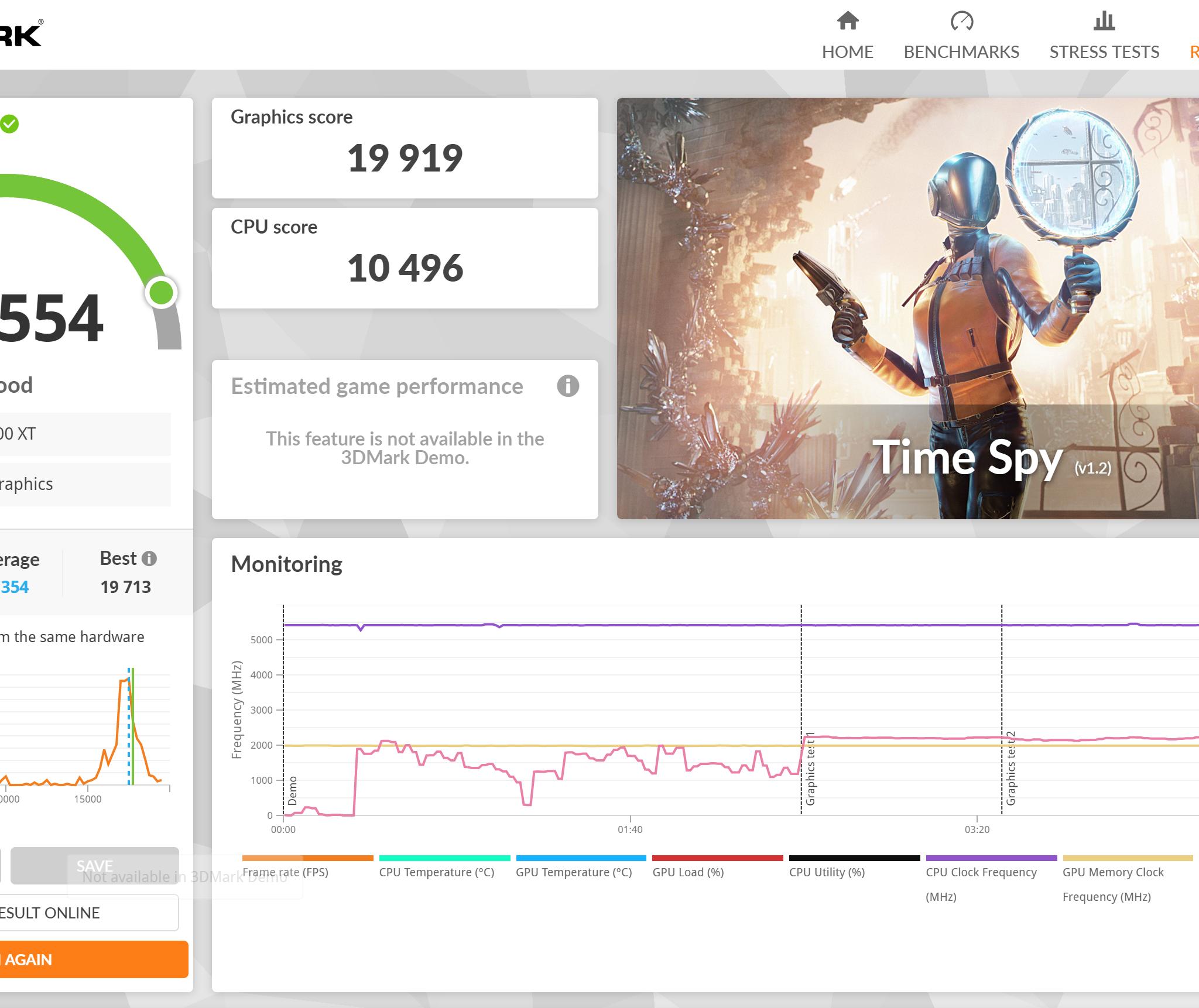
Task: Click the Time Spy benchmark image
Action: [907, 308]
